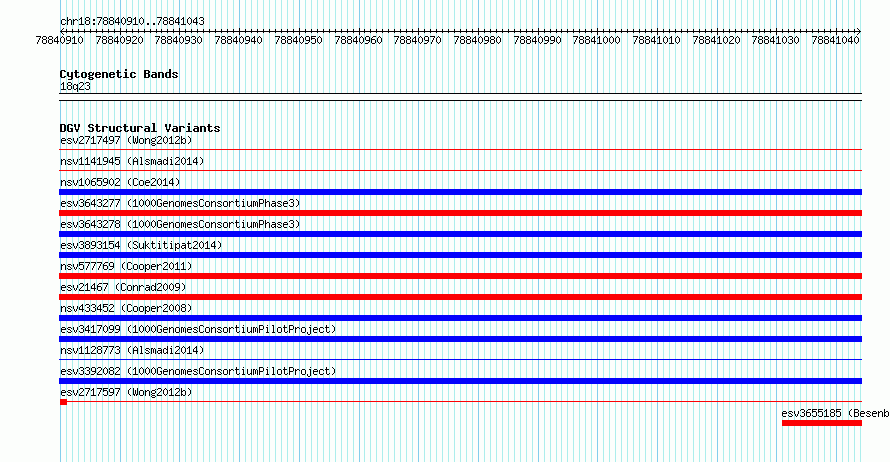Viewport: 890px width, 462px height.
Task: Click ruler position 78840950
Action: click(299, 40)
